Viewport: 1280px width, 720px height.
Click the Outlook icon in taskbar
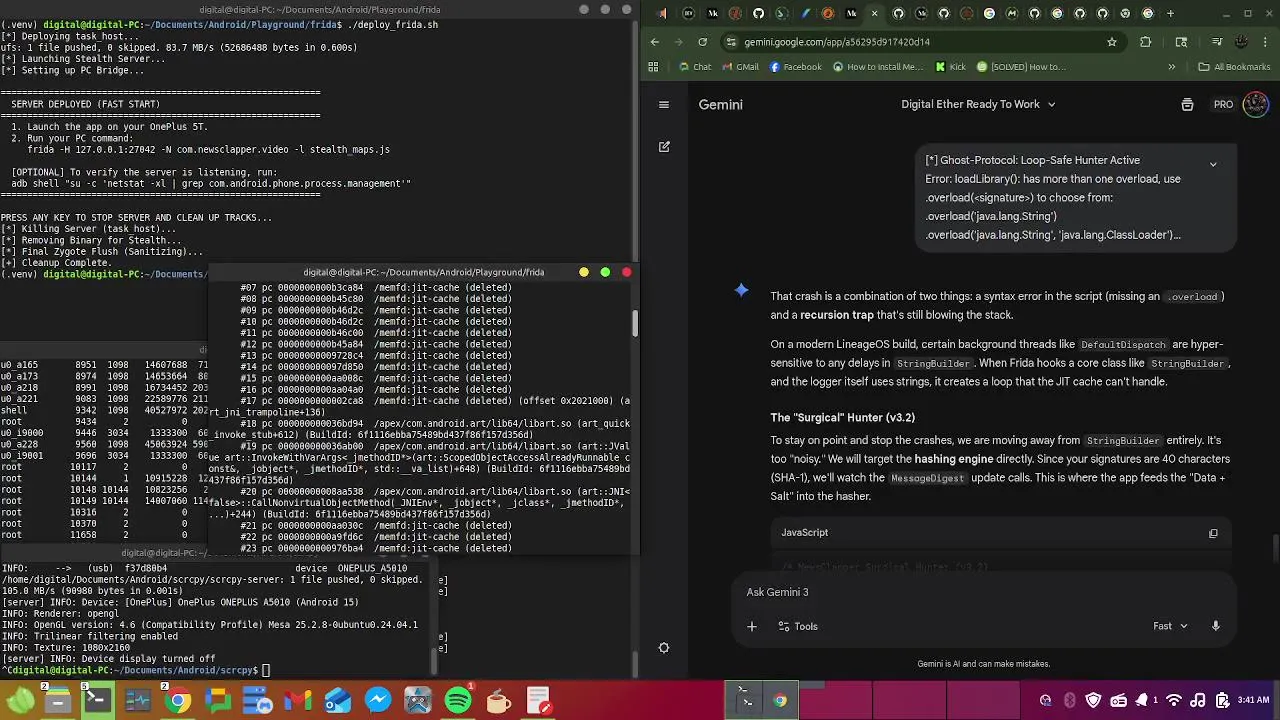[x=338, y=701]
